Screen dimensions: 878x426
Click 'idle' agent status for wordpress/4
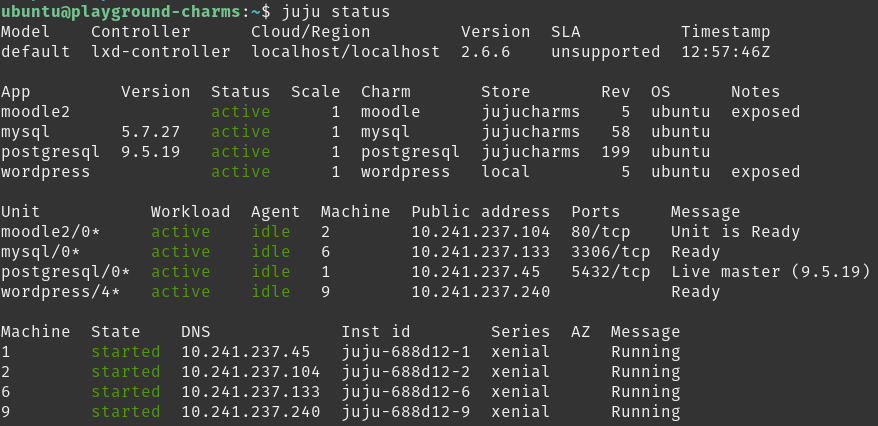point(271,292)
